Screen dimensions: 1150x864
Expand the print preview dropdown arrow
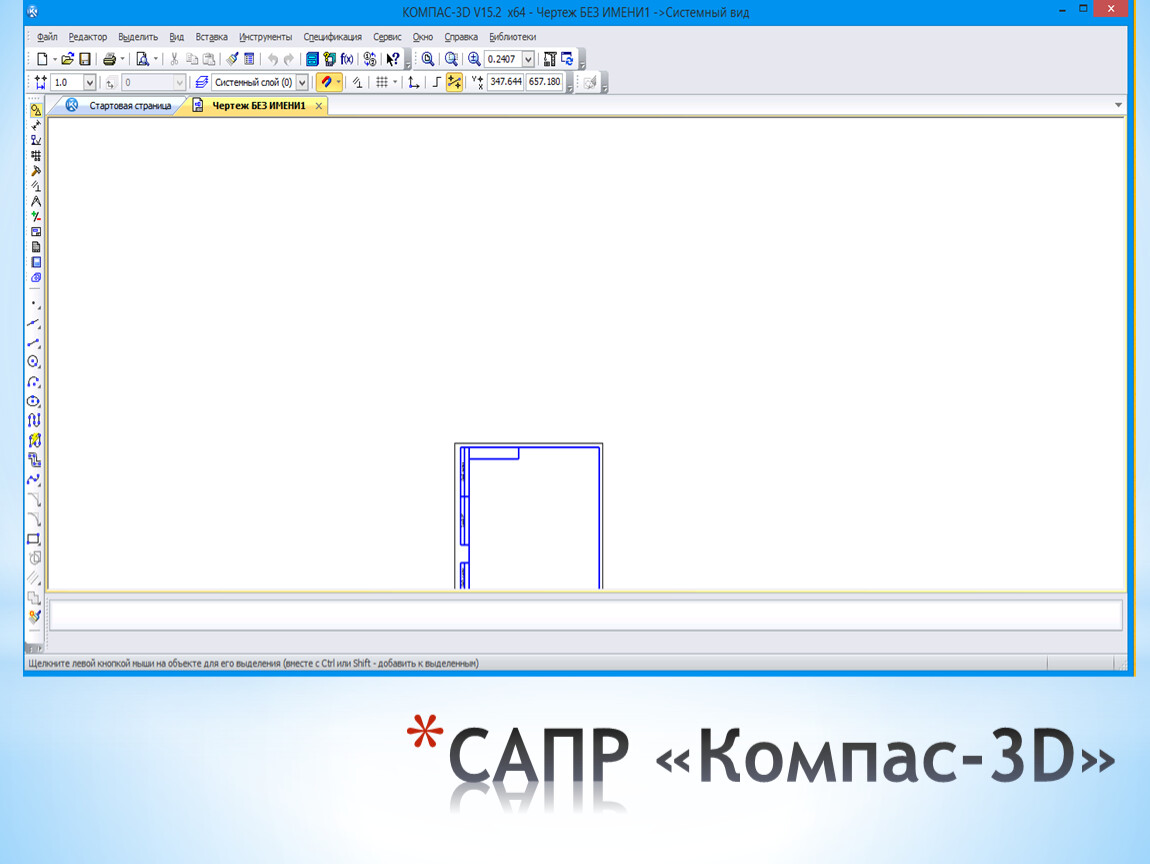pos(155,59)
